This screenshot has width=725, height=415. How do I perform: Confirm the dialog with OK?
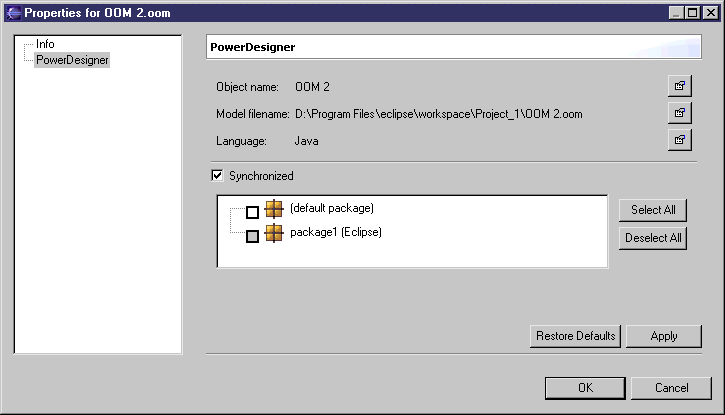(x=585, y=388)
